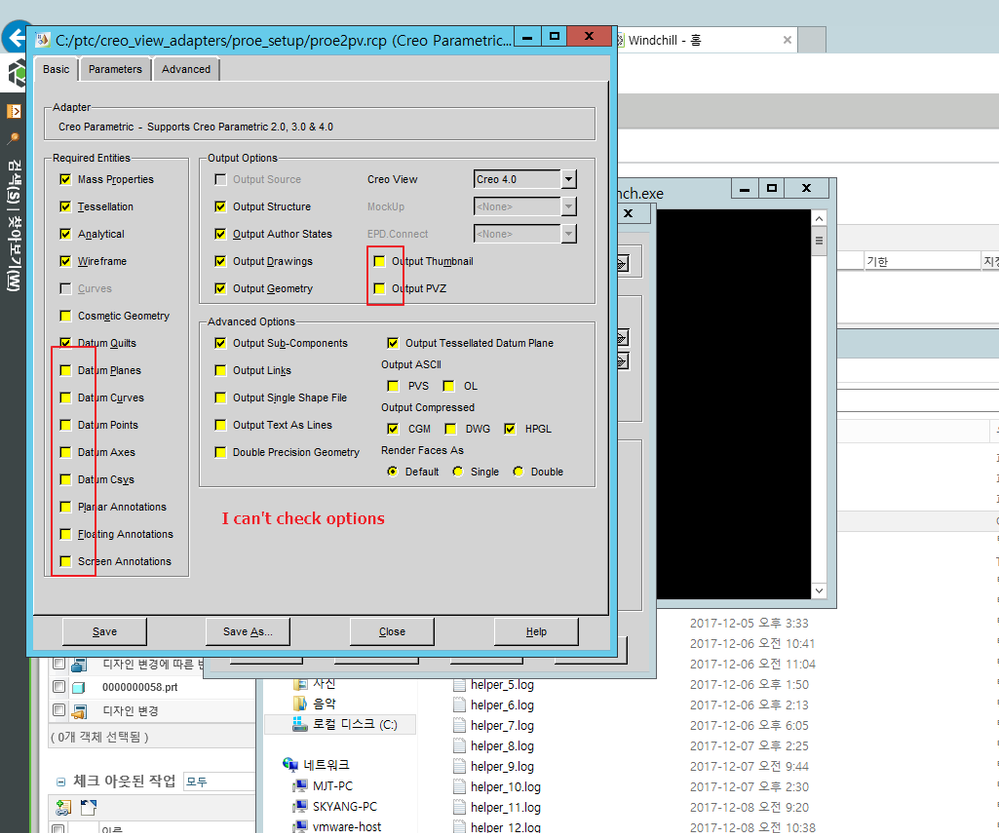
Task: Check the Datum Planes option
Action: [x=65, y=371]
